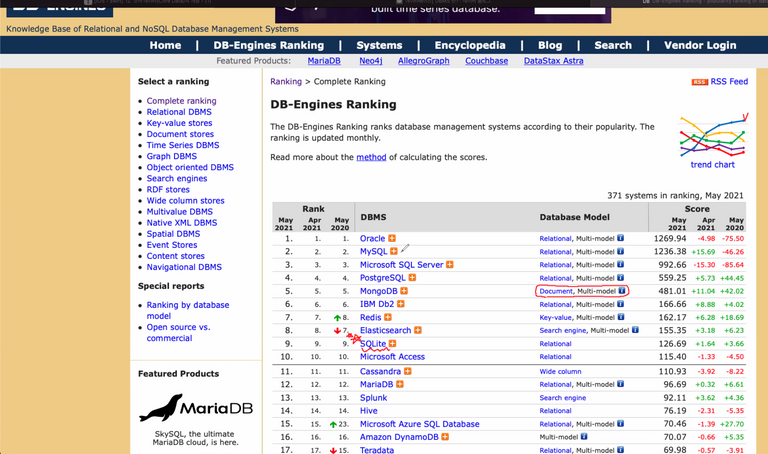
Task: Select Wide column stores ranking
Action: 185,201
